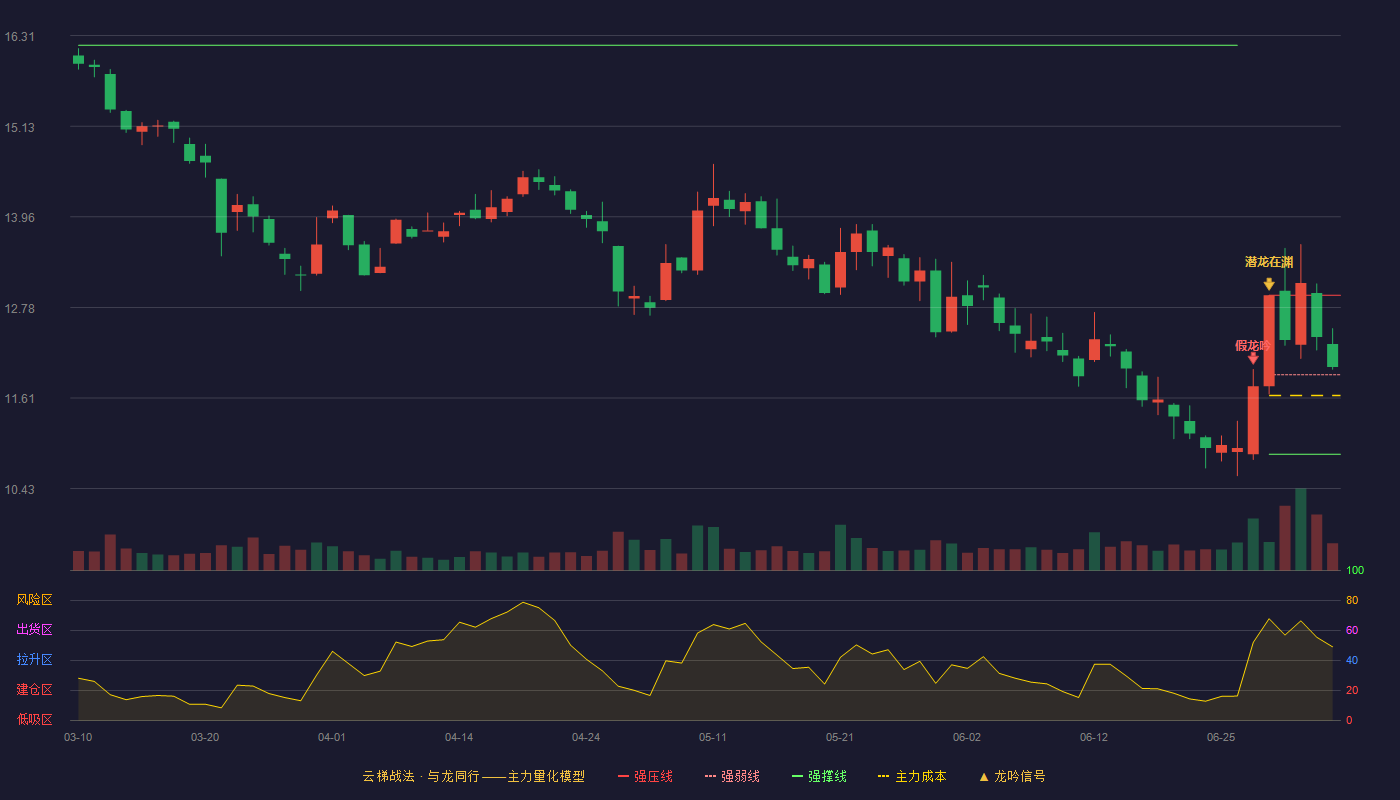Click the 10.43 price axis label
The image size is (1400, 800).
tap(19, 489)
